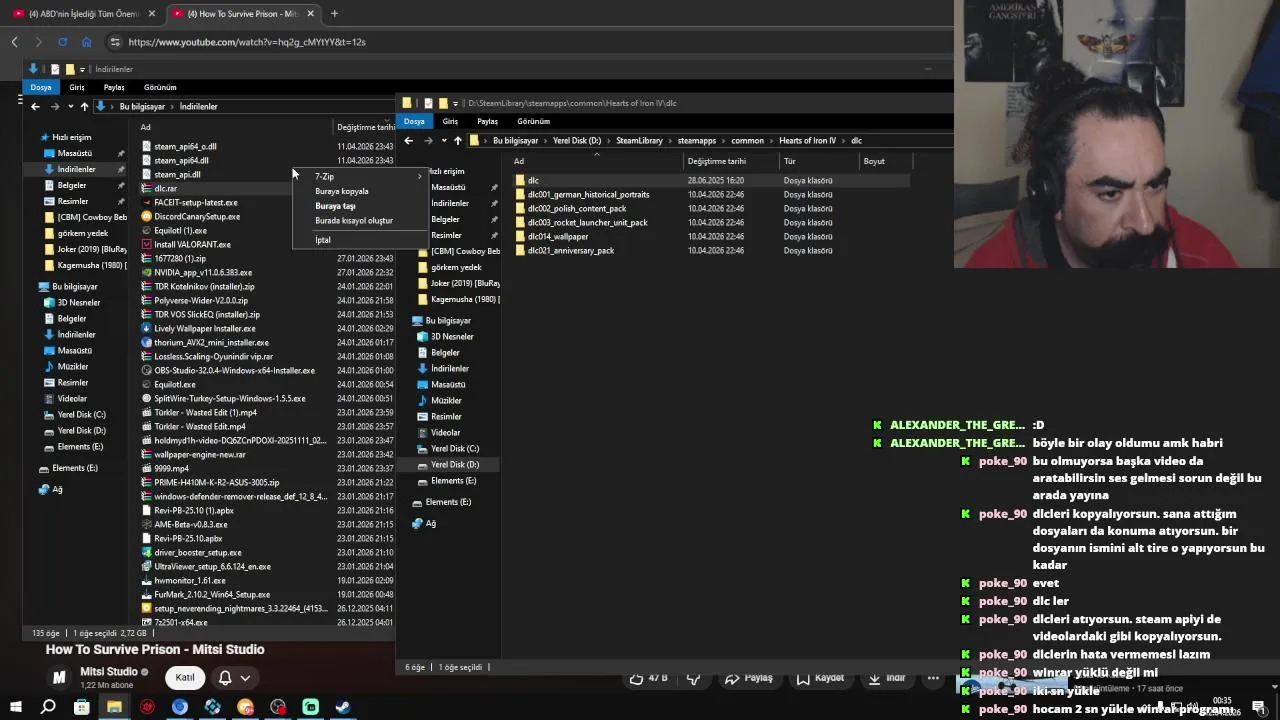Screen dimensions: 1280x720
Task: Click 'Katıl' button for Mitsi Studio
Action: click(185, 677)
